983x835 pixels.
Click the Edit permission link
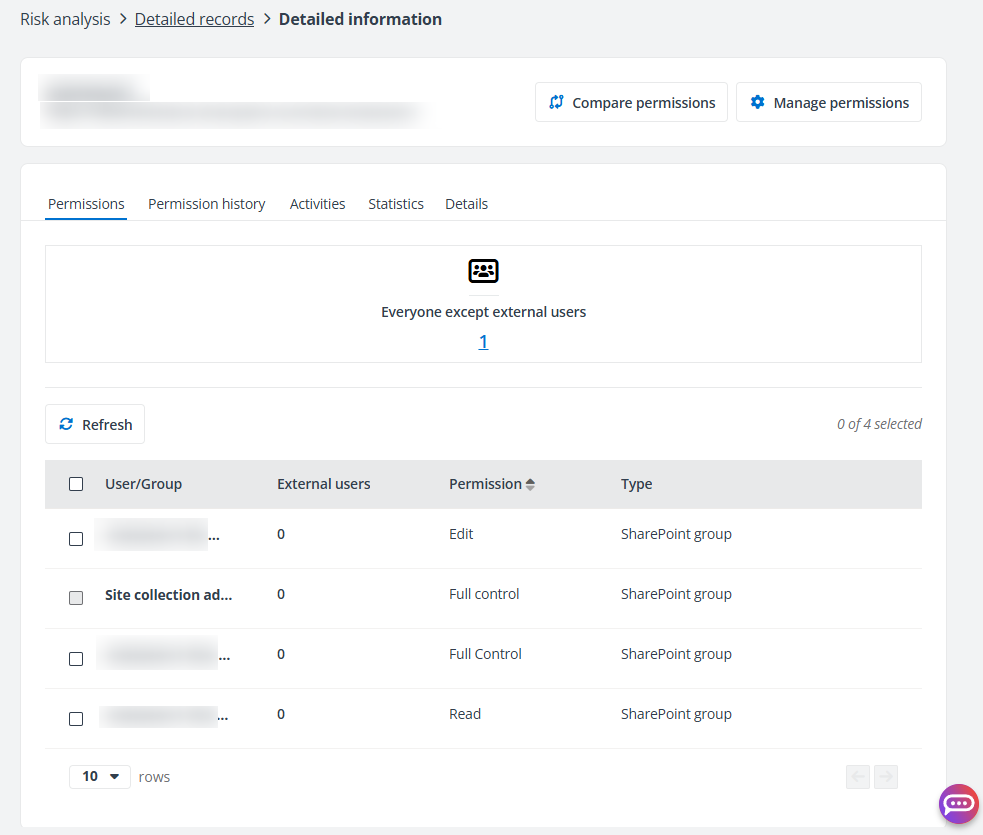point(461,533)
